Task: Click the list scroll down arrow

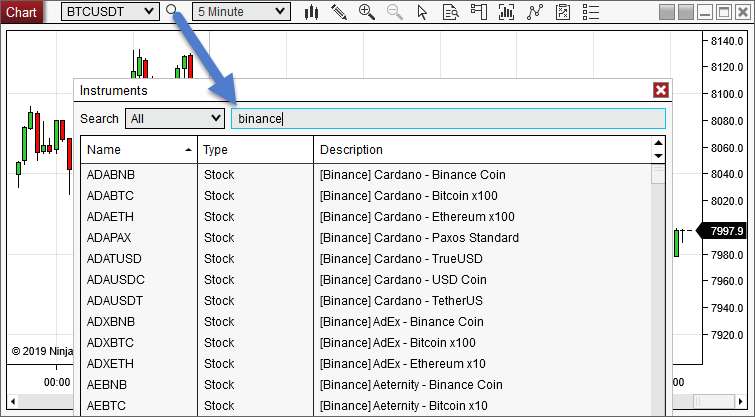Action: (658, 156)
